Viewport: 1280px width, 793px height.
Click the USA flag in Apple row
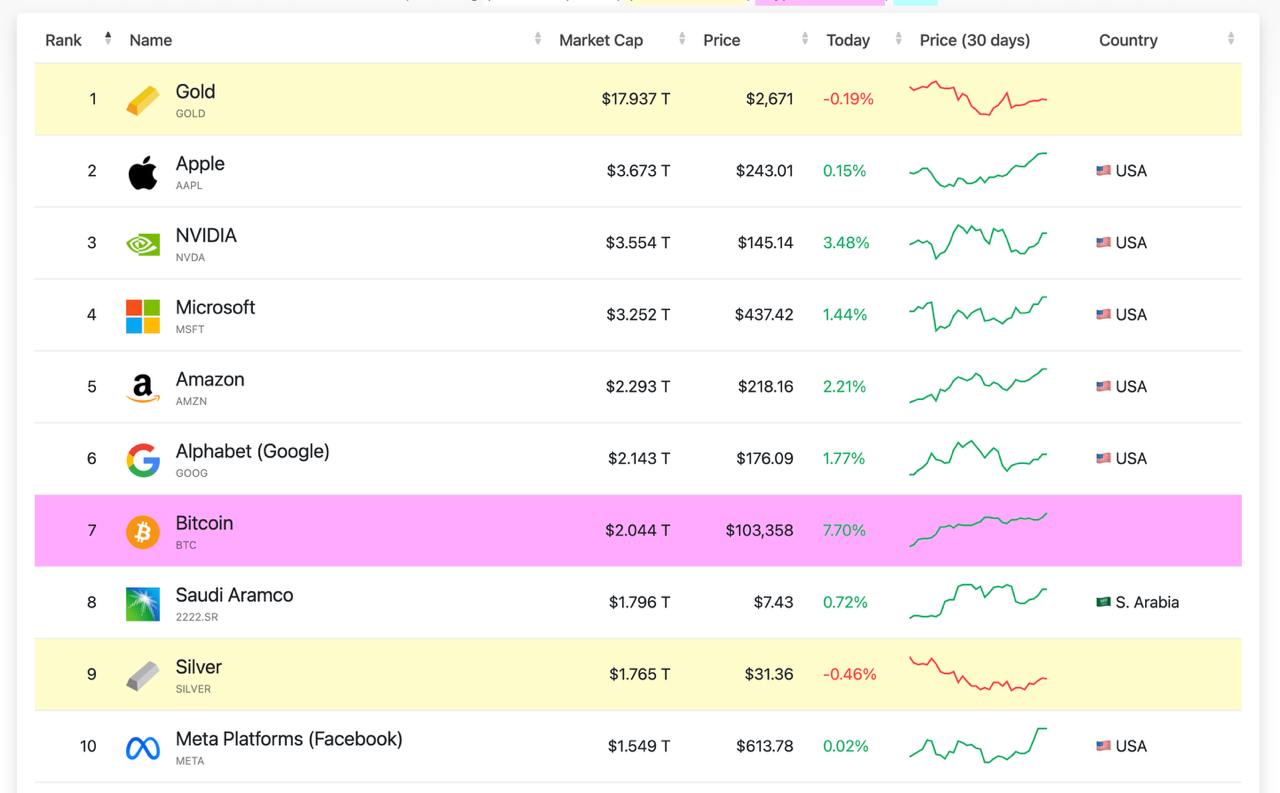point(1104,171)
